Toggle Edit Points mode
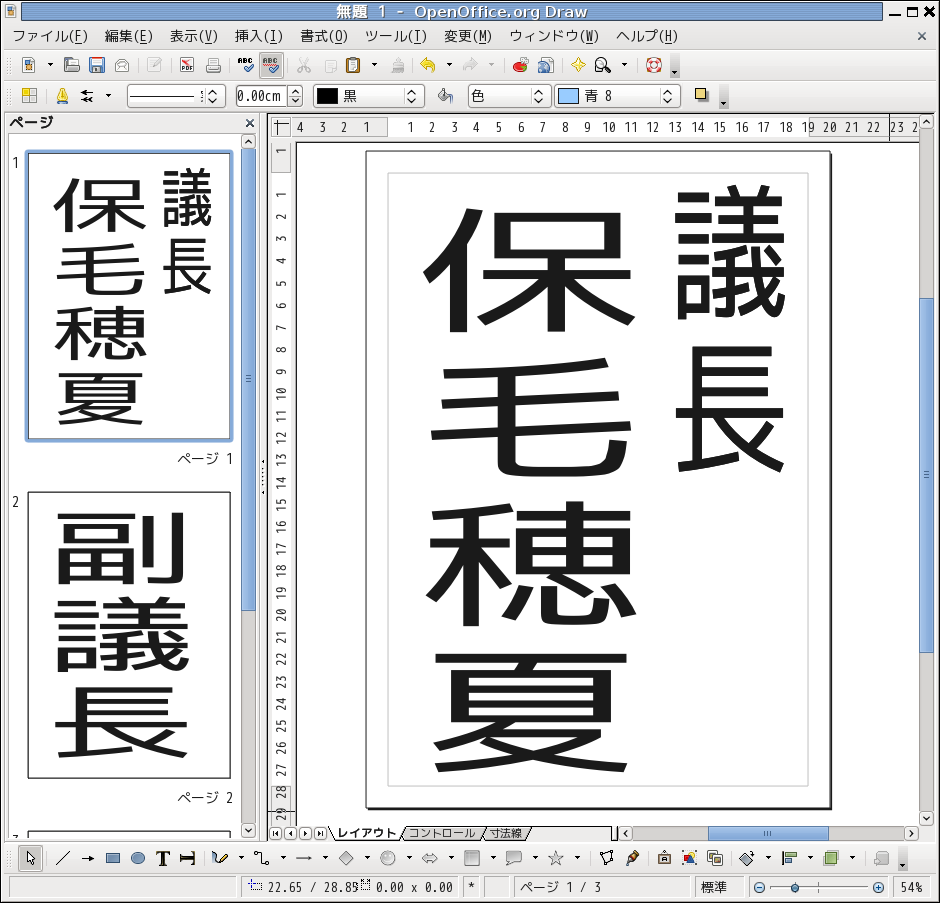This screenshot has width=940, height=903. (606, 858)
